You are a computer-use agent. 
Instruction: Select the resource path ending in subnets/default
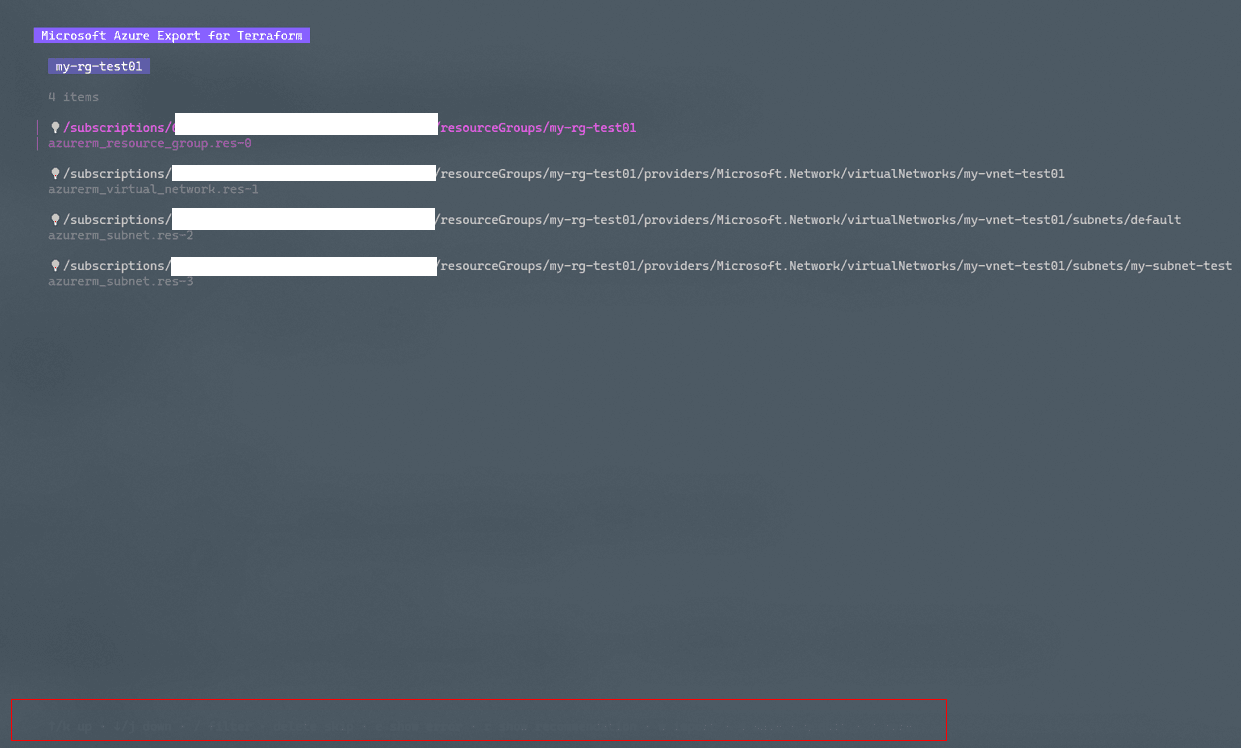[622, 220]
